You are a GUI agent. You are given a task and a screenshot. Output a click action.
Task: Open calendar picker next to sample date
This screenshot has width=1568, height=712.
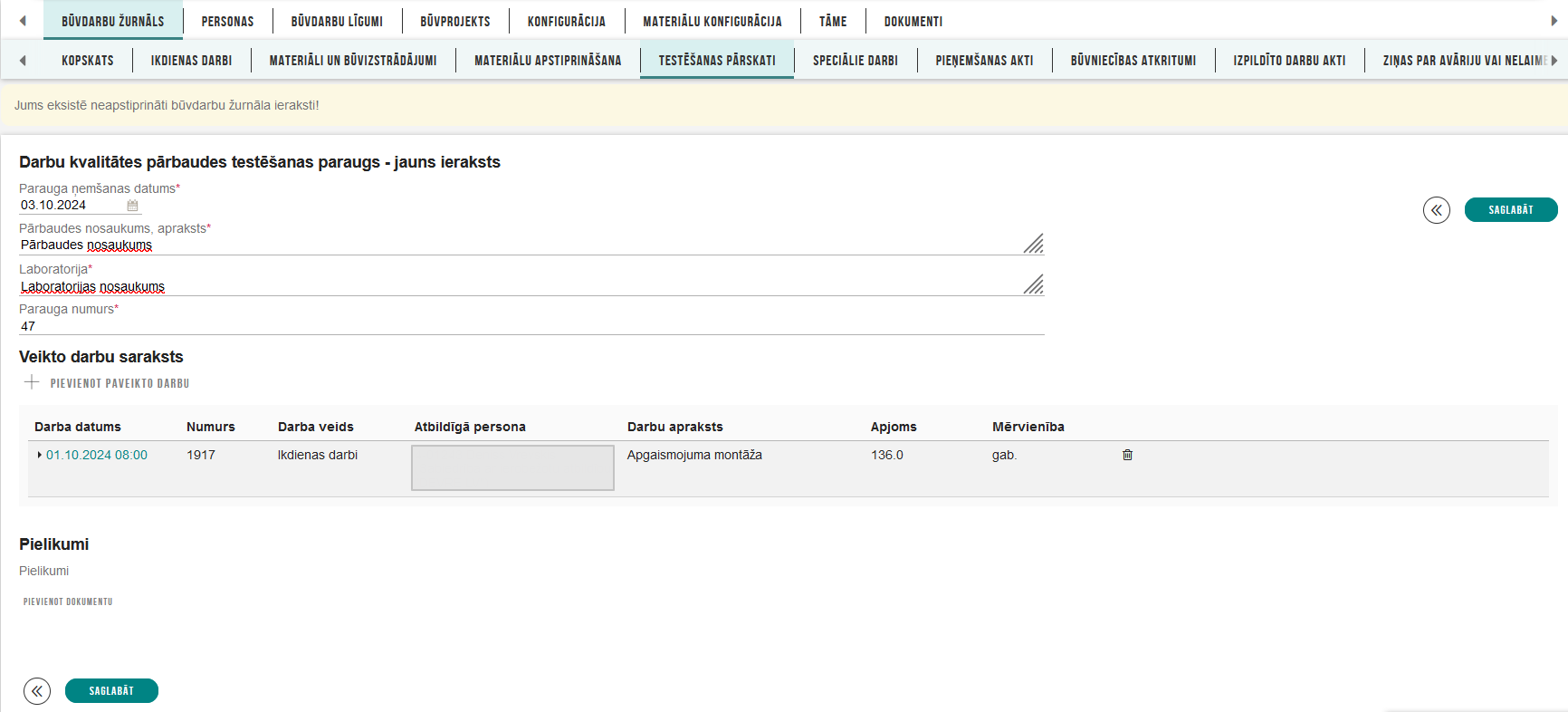pyautogui.click(x=132, y=206)
